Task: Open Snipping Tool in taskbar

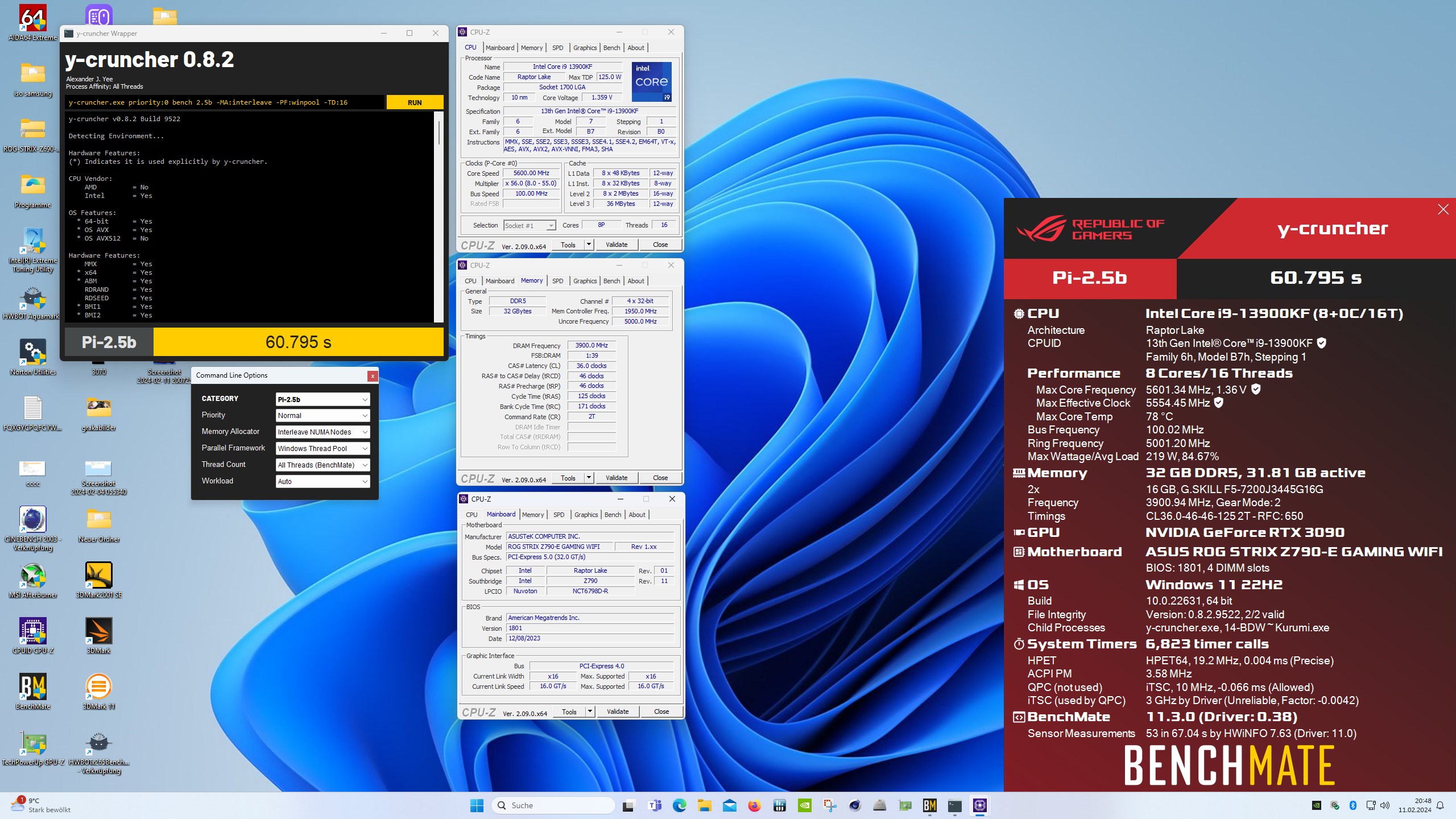Action: pyautogui.click(x=829, y=805)
